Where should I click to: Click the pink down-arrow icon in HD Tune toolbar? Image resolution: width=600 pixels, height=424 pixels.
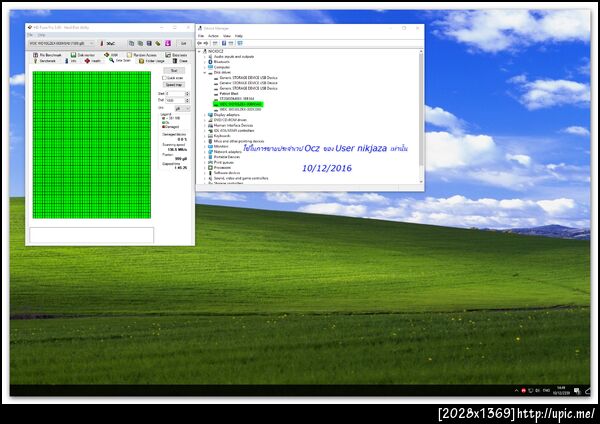tap(168, 43)
